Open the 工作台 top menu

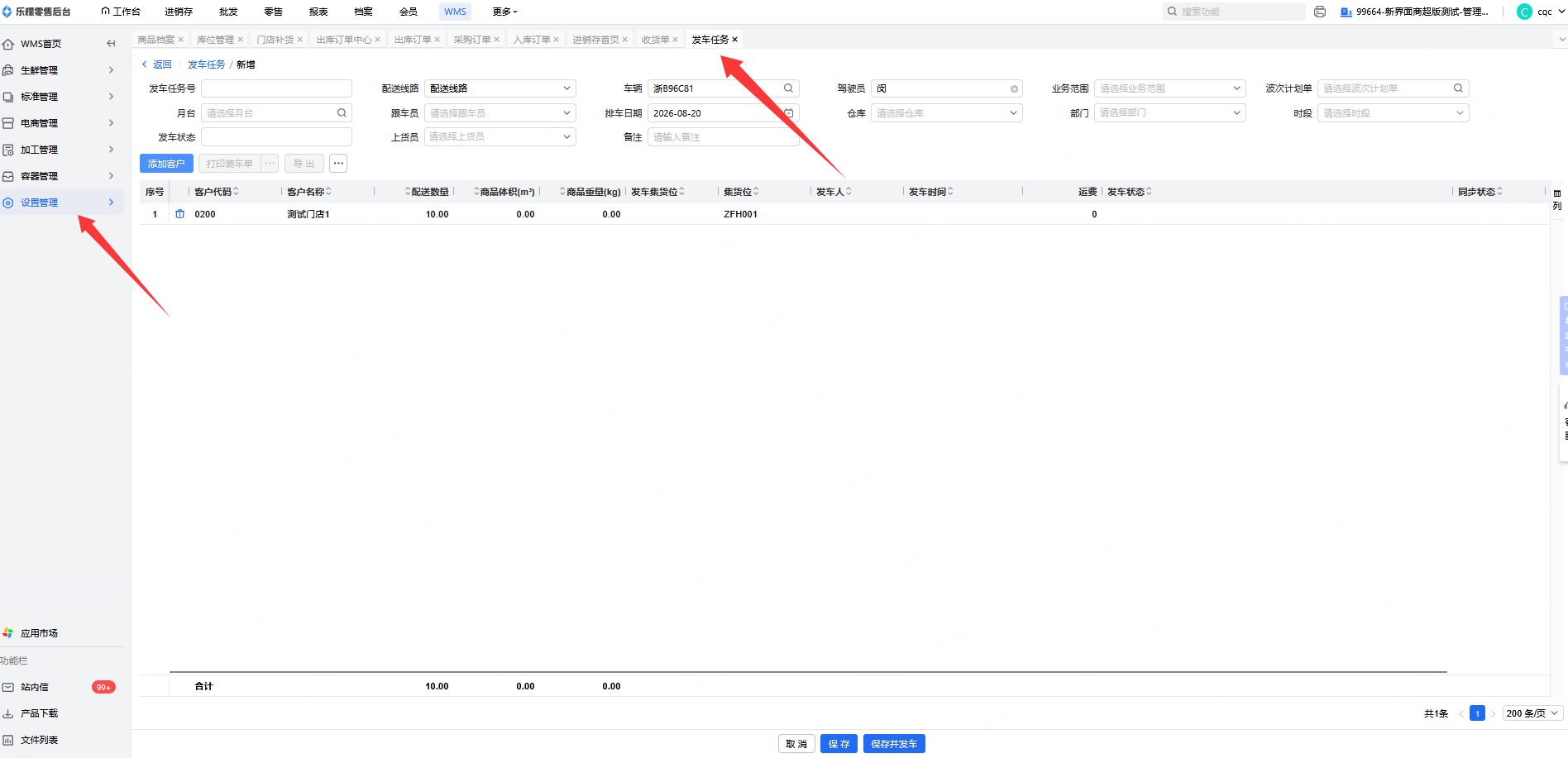tap(121, 12)
